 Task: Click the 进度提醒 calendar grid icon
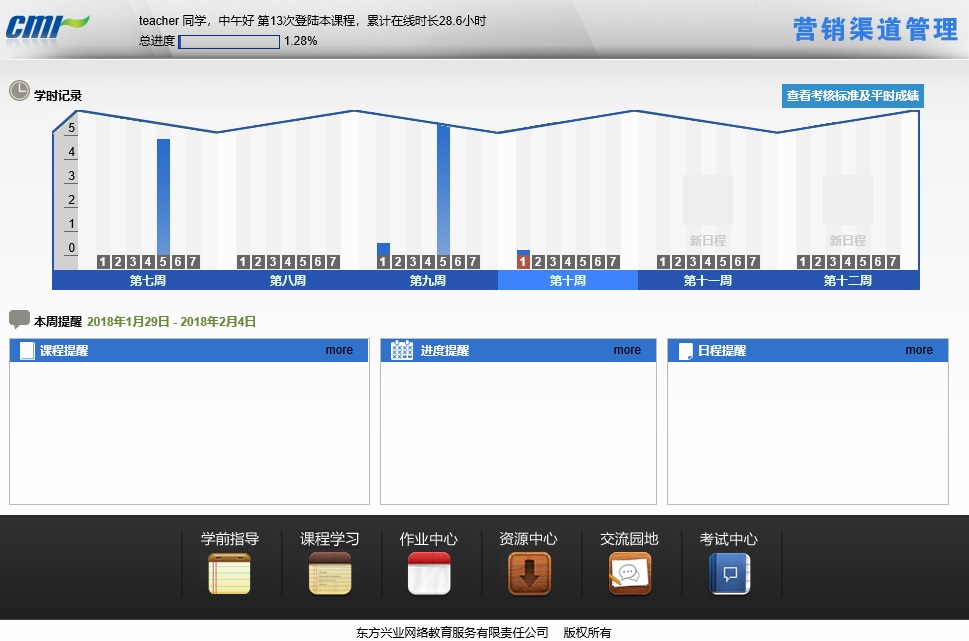point(402,350)
